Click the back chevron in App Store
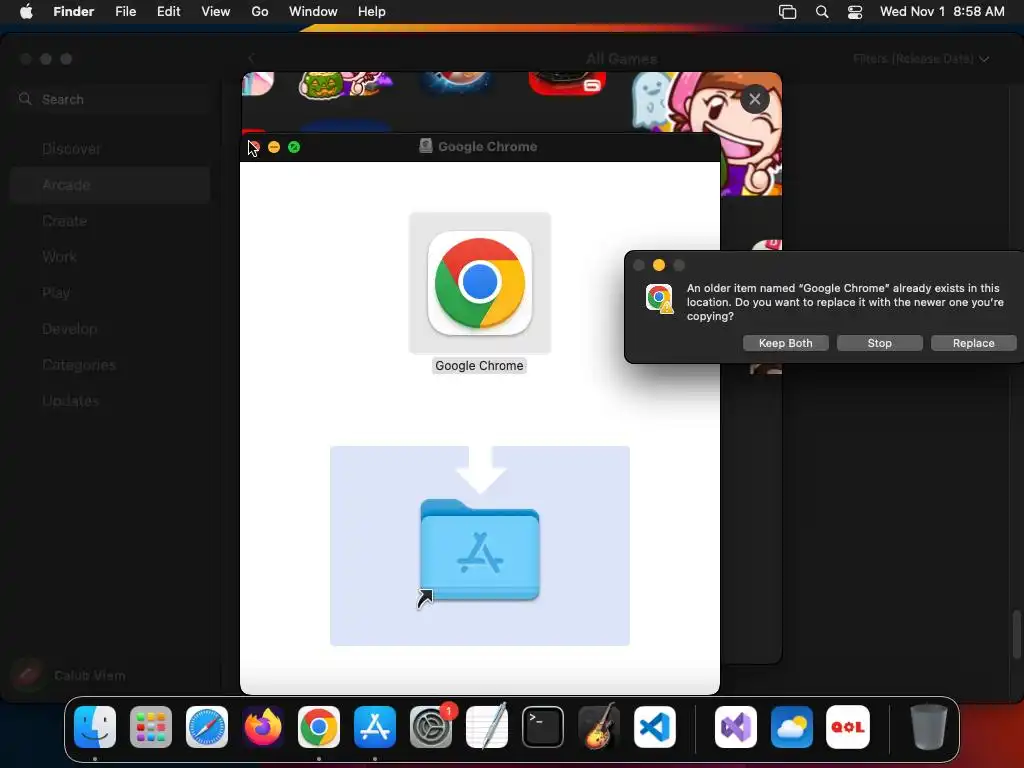Viewport: 1024px width, 768px height. coord(251,58)
